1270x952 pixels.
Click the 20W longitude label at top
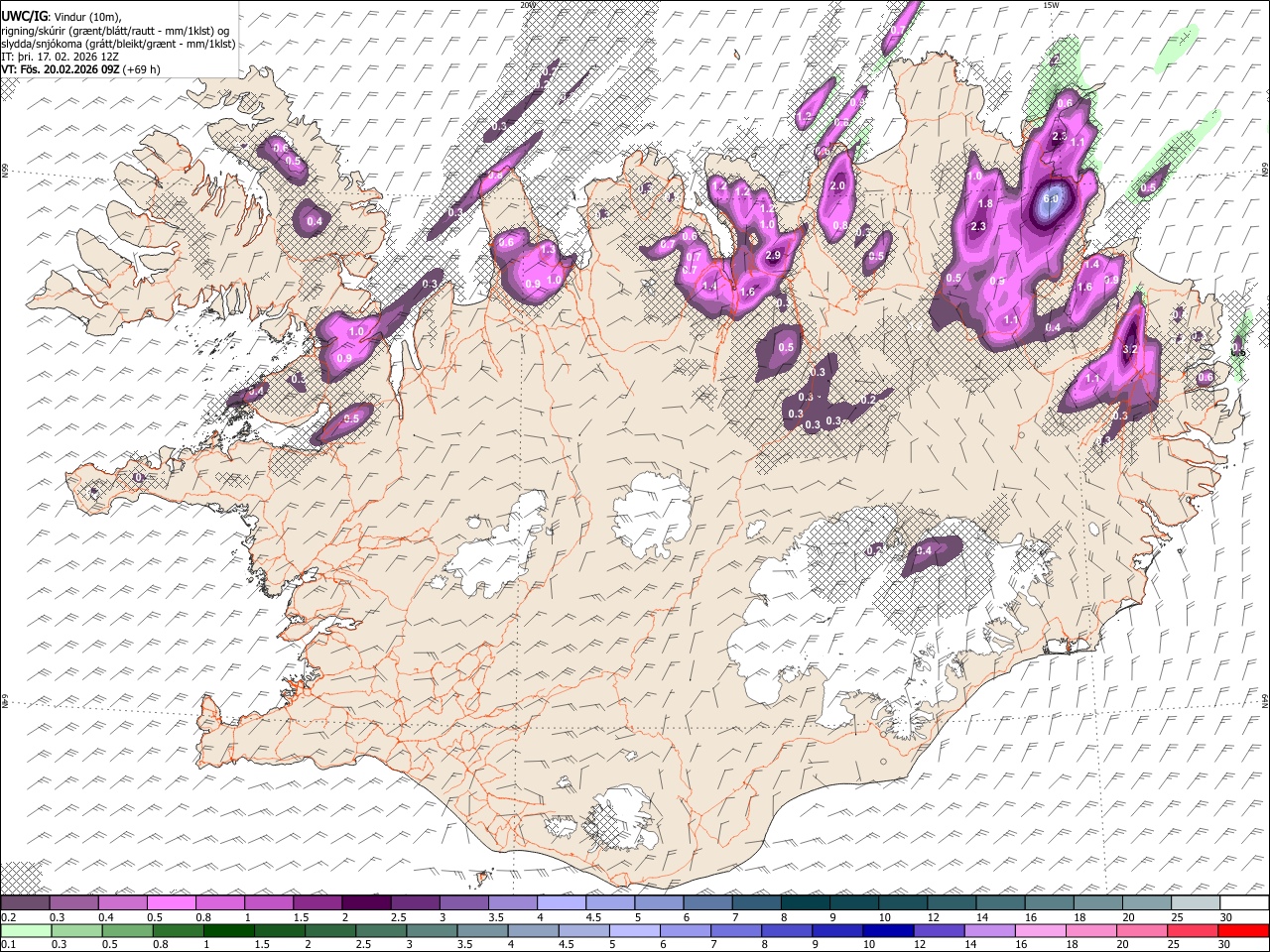(527, 5)
